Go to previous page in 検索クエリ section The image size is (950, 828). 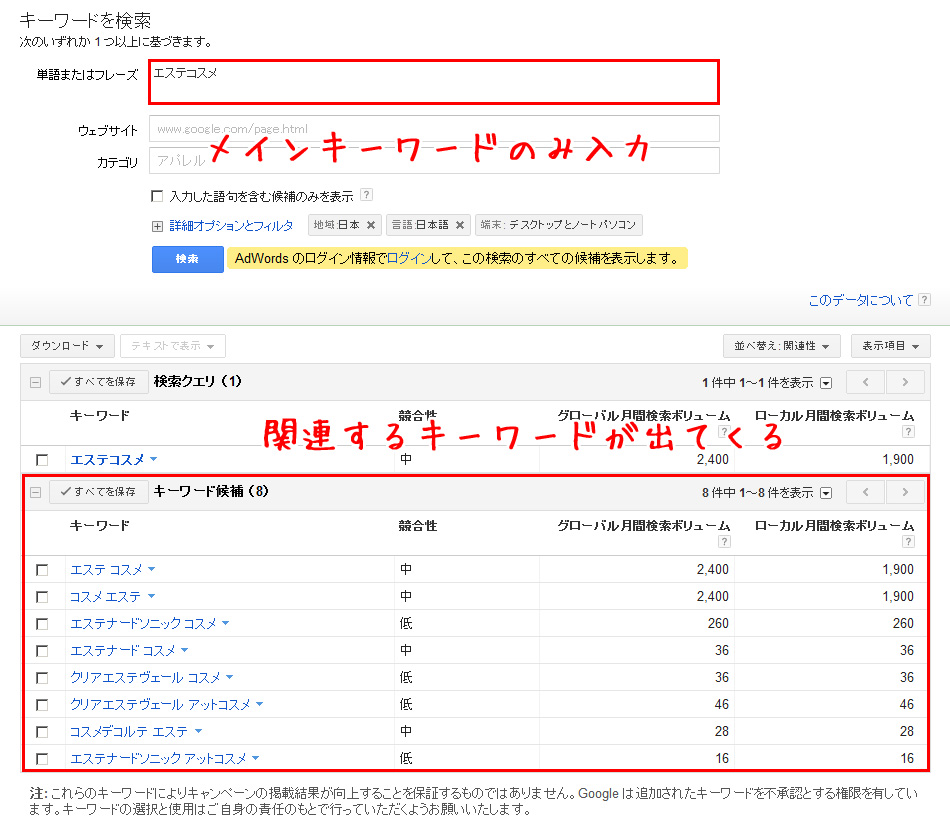(x=865, y=382)
